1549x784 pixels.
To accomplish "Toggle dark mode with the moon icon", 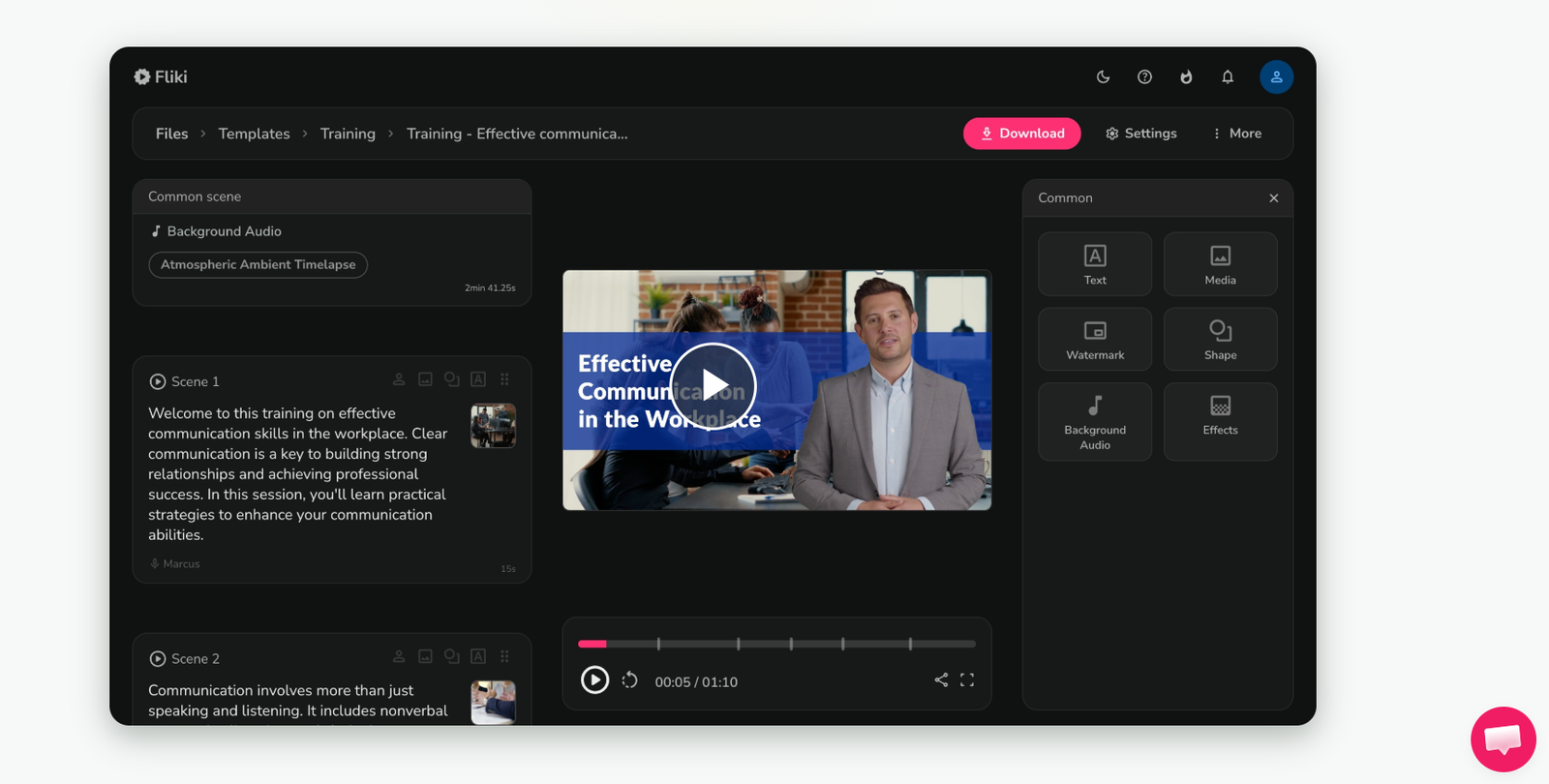I will 1103,77.
